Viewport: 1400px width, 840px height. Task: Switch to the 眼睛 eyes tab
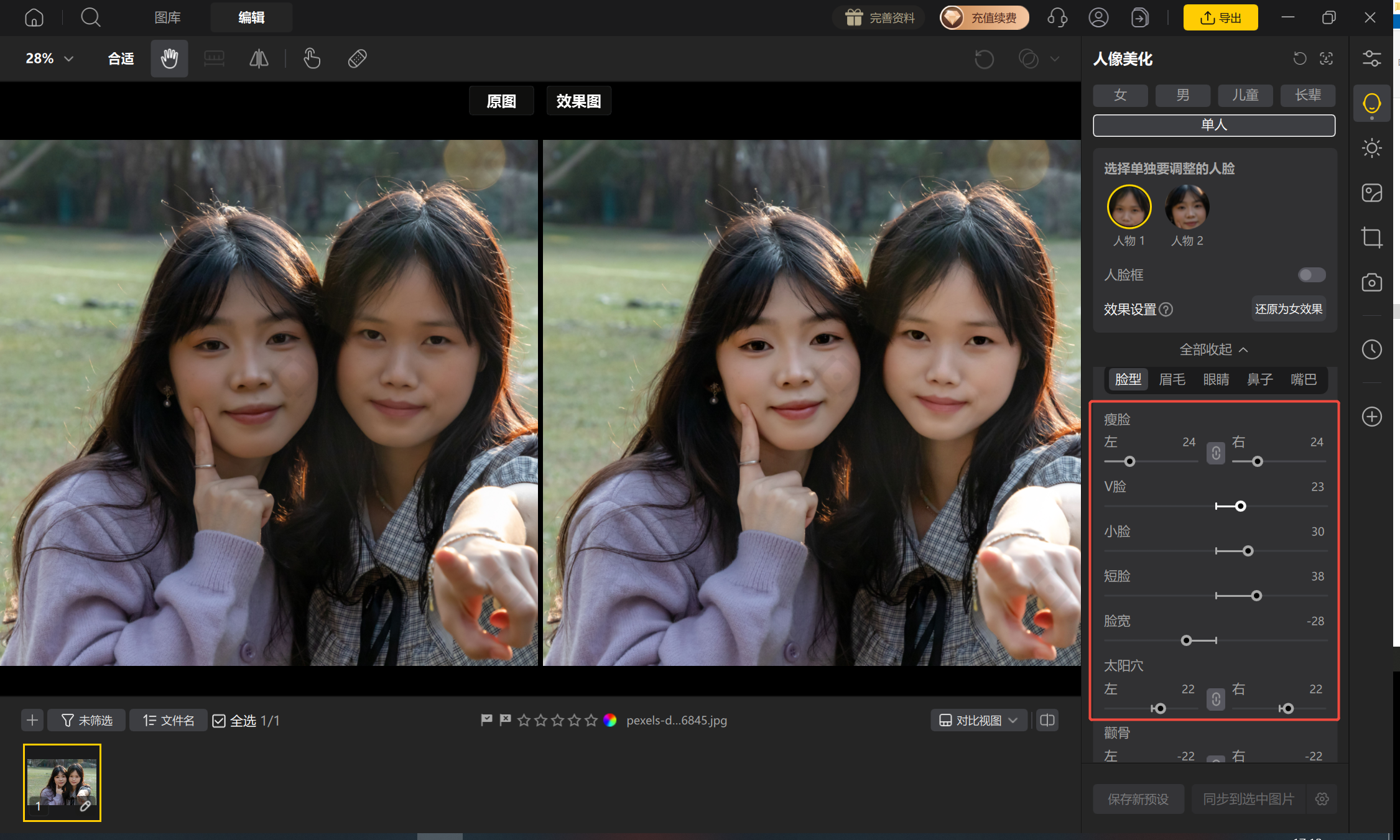tap(1216, 379)
